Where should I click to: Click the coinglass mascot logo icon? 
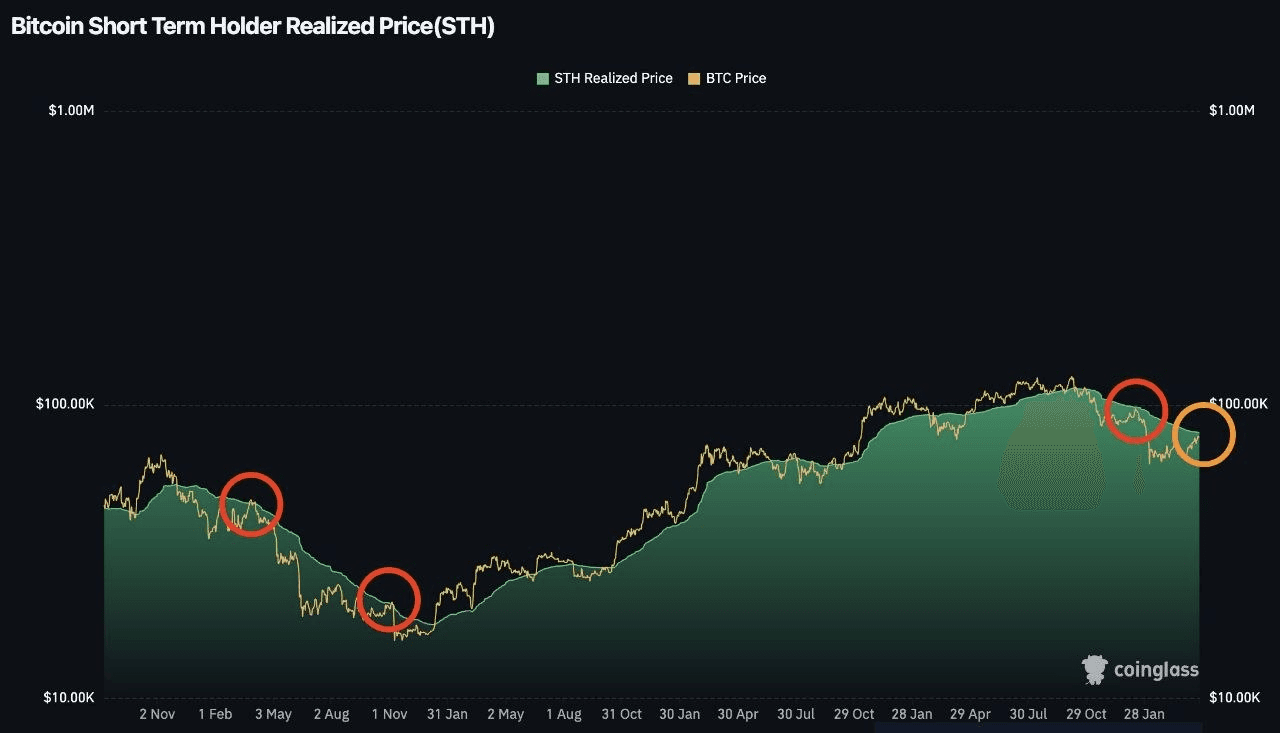point(1095,669)
